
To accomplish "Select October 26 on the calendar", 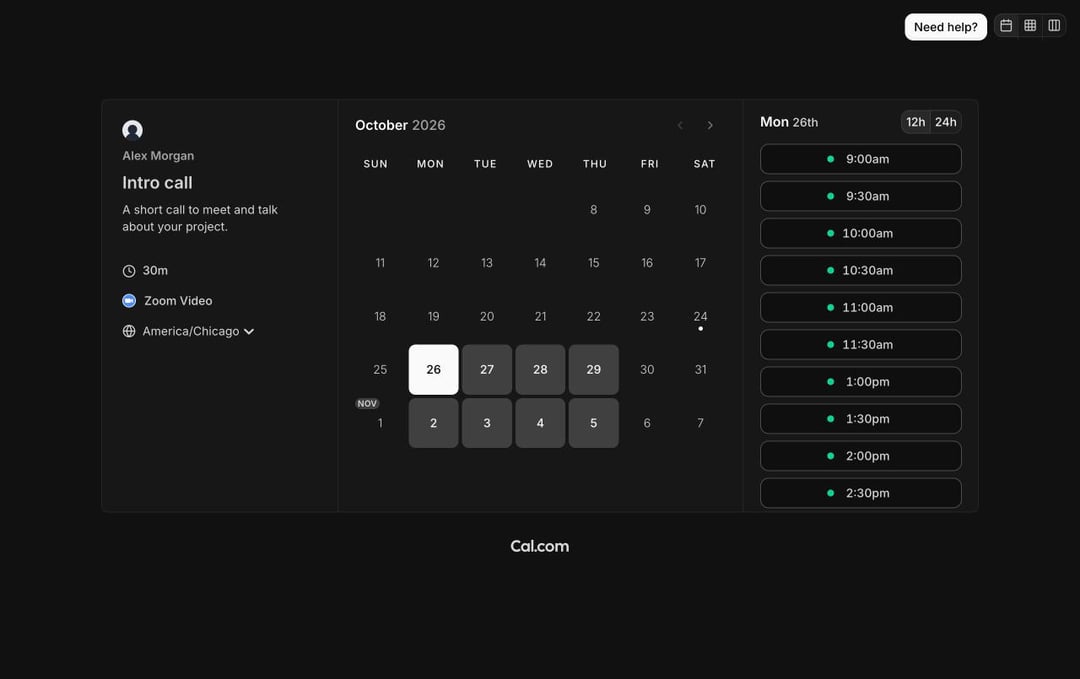I will pos(433,370).
